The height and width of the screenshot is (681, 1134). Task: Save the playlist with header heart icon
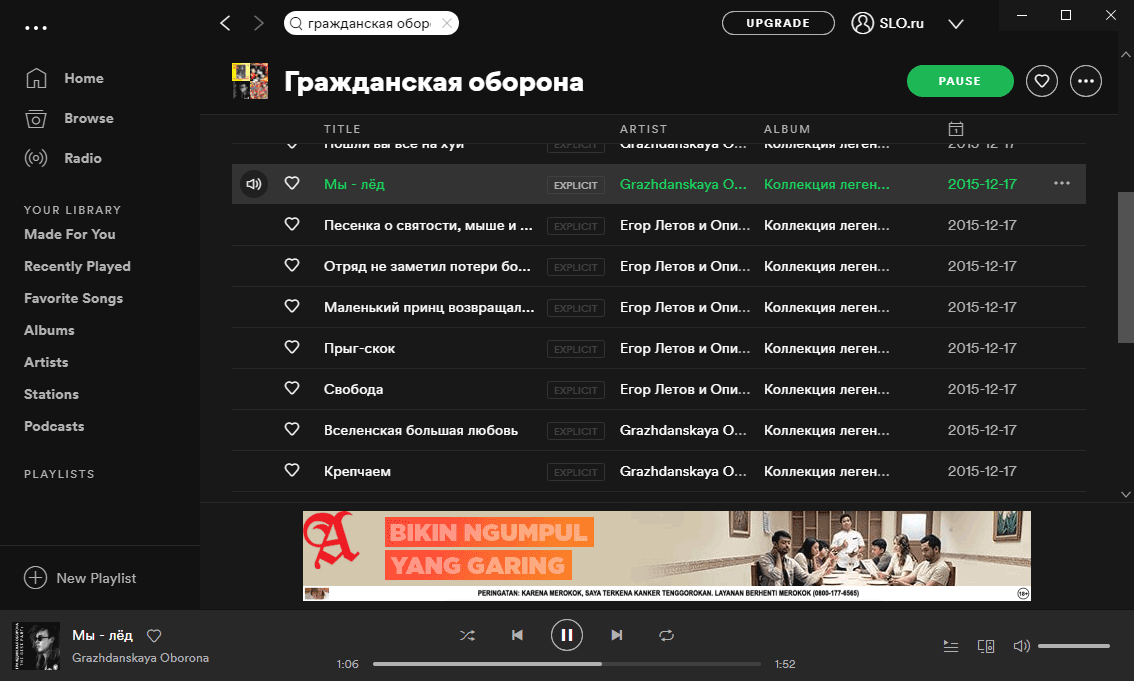(1041, 81)
